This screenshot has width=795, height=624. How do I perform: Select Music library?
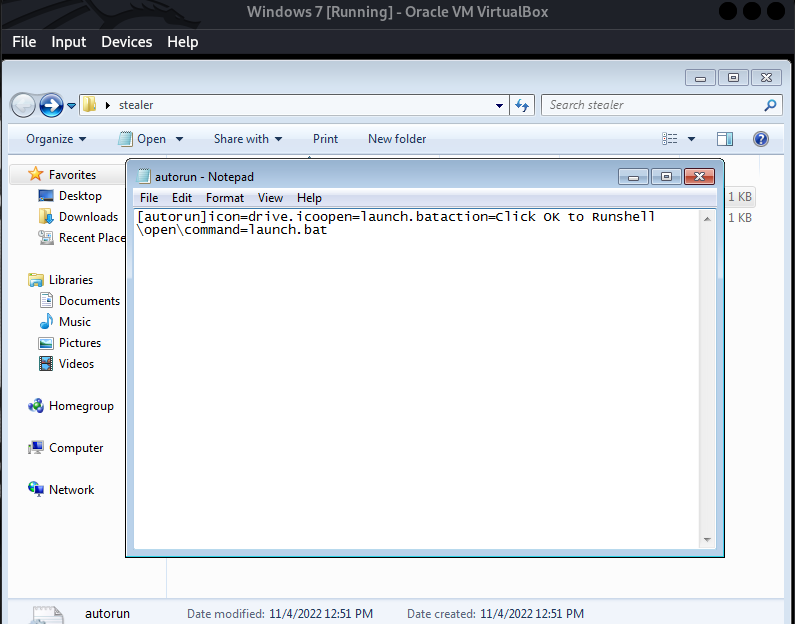point(75,322)
